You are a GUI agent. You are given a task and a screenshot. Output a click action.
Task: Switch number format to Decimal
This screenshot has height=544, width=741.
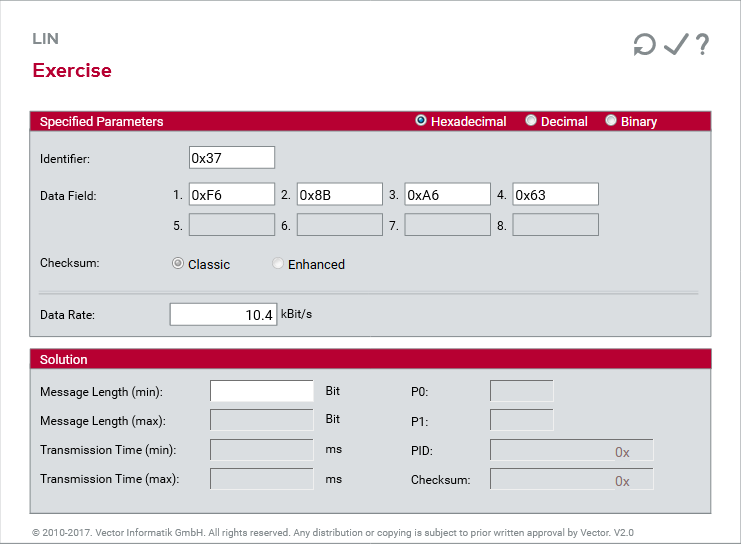tap(531, 121)
